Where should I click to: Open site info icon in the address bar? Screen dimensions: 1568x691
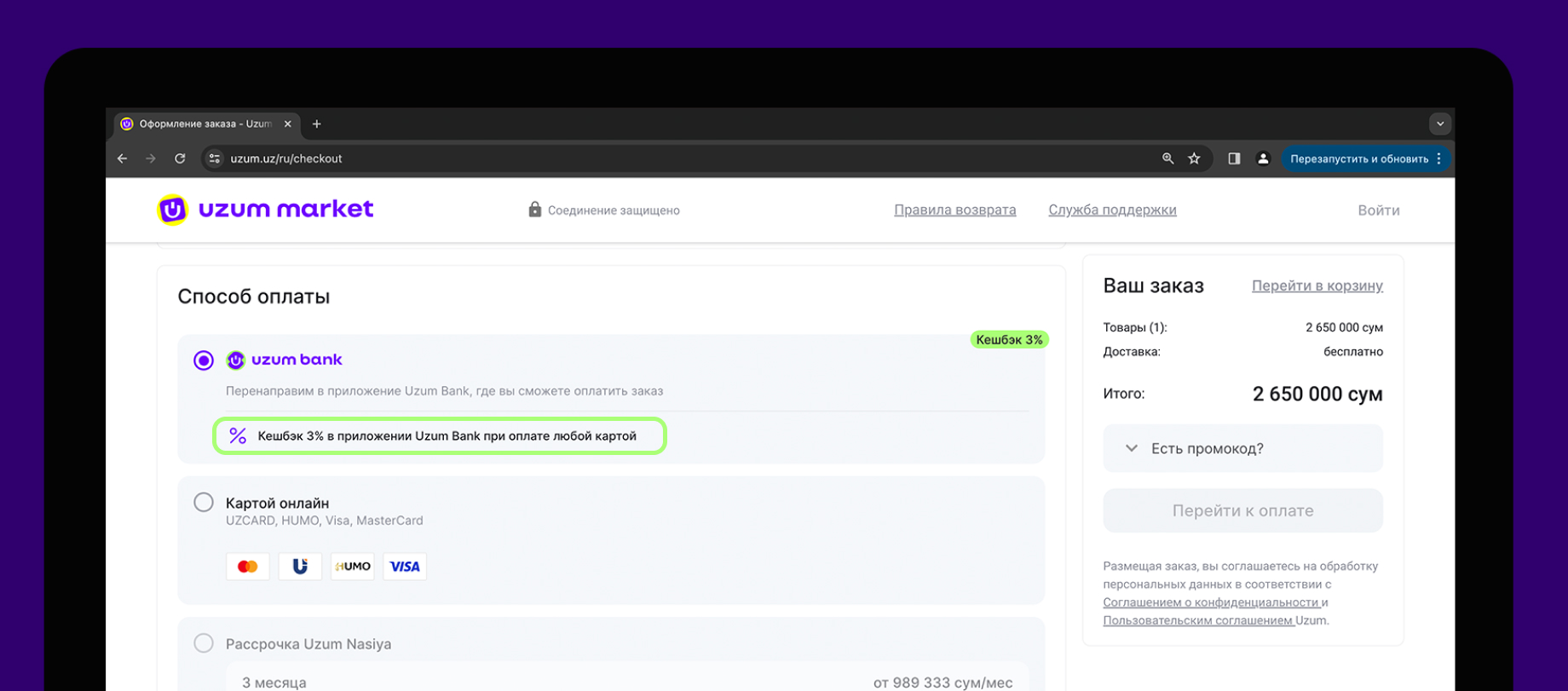(215, 158)
